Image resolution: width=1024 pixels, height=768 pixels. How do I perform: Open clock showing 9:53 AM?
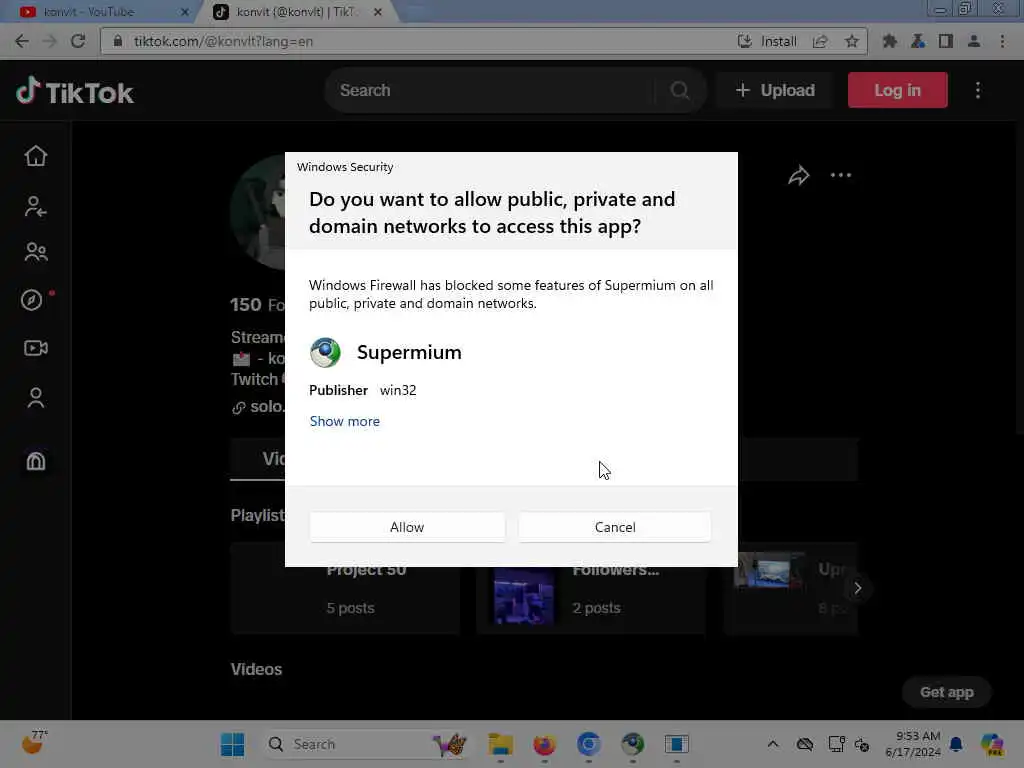click(x=913, y=744)
